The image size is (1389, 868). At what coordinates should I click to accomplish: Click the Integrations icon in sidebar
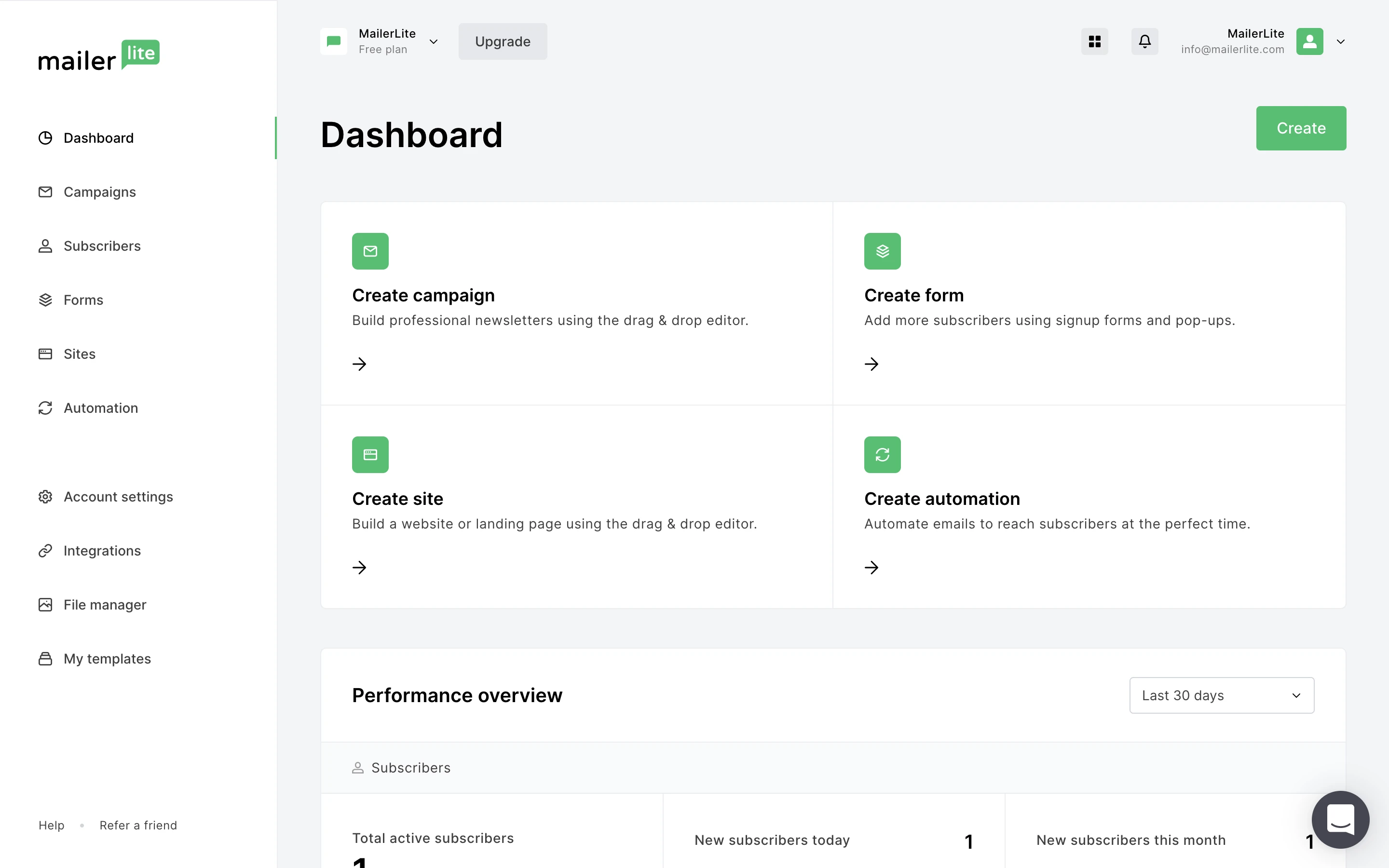click(46, 550)
